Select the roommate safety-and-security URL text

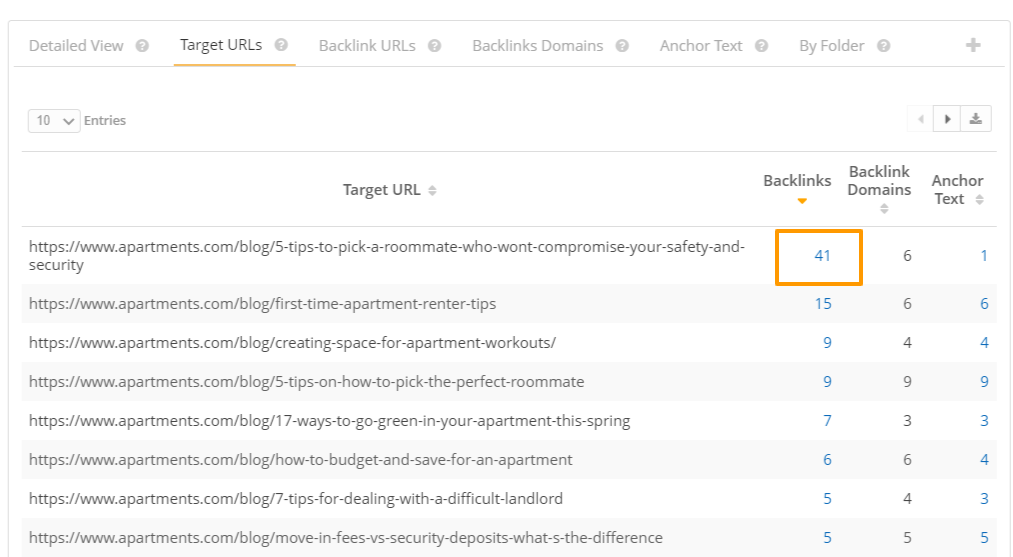[386, 256]
